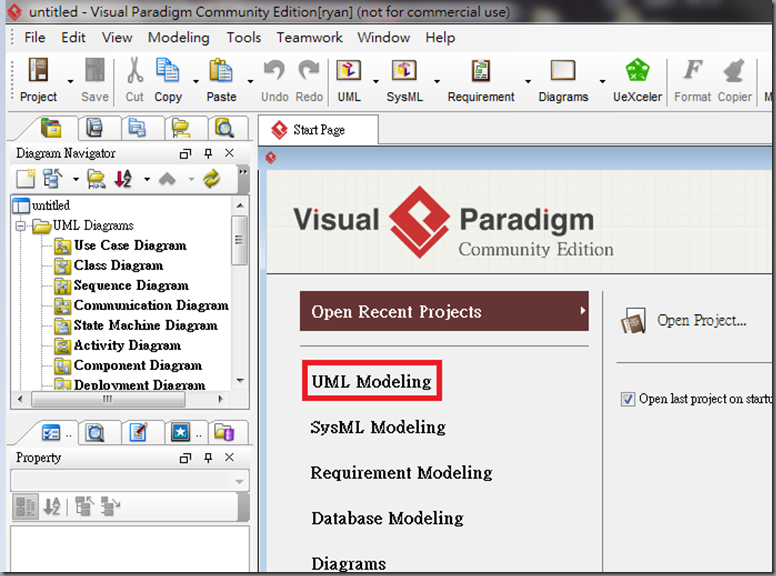Open the Modeling menu

(179, 38)
